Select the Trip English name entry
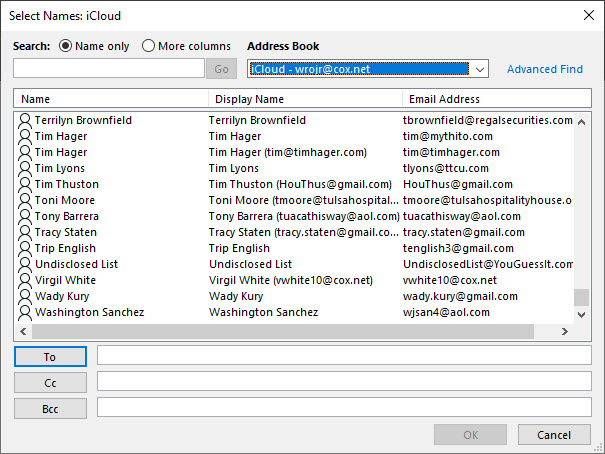This screenshot has height=454, width=605. click(x=65, y=248)
